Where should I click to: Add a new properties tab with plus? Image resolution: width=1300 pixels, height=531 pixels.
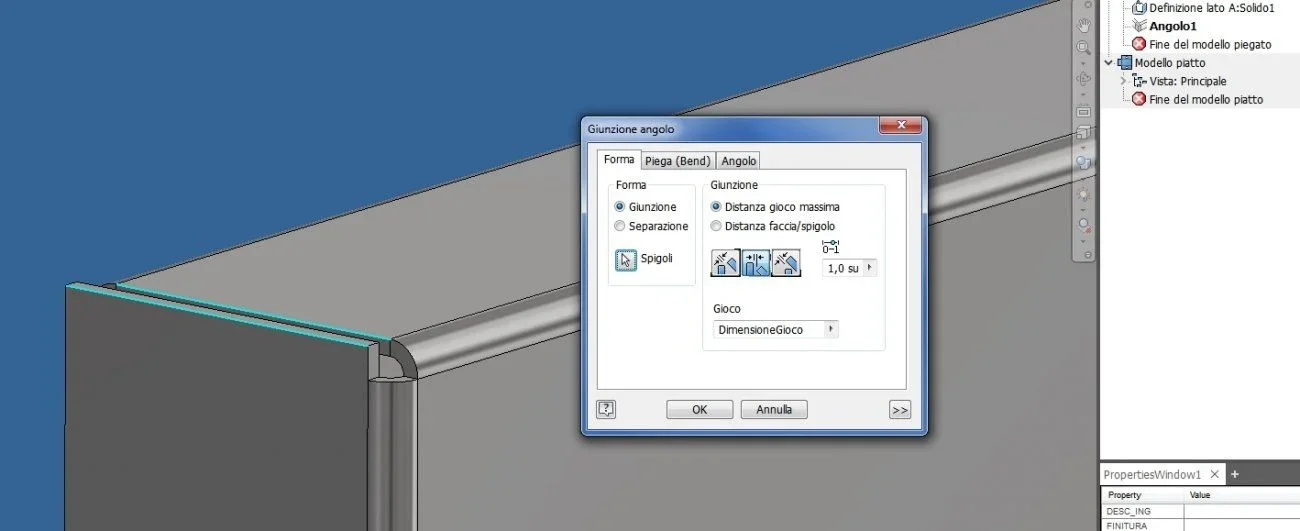click(x=1234, y=474)
